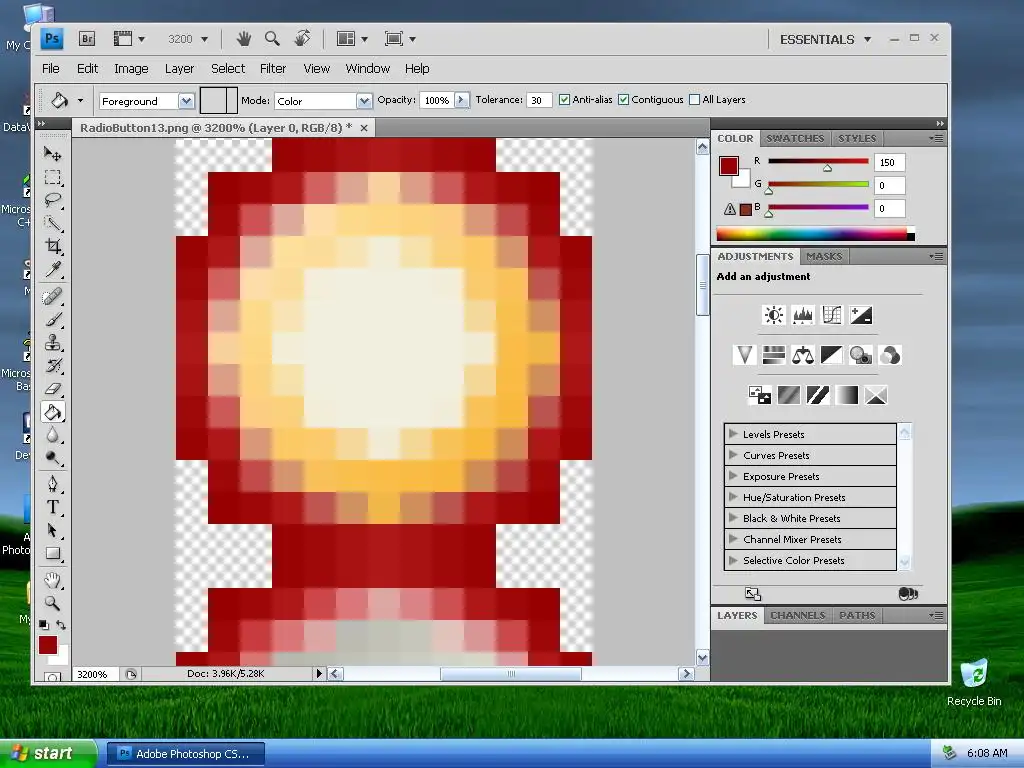The height and width of the screenshot is (768, 1024).
Task: Select the Brush tool
Action: [x=52, y=319]
